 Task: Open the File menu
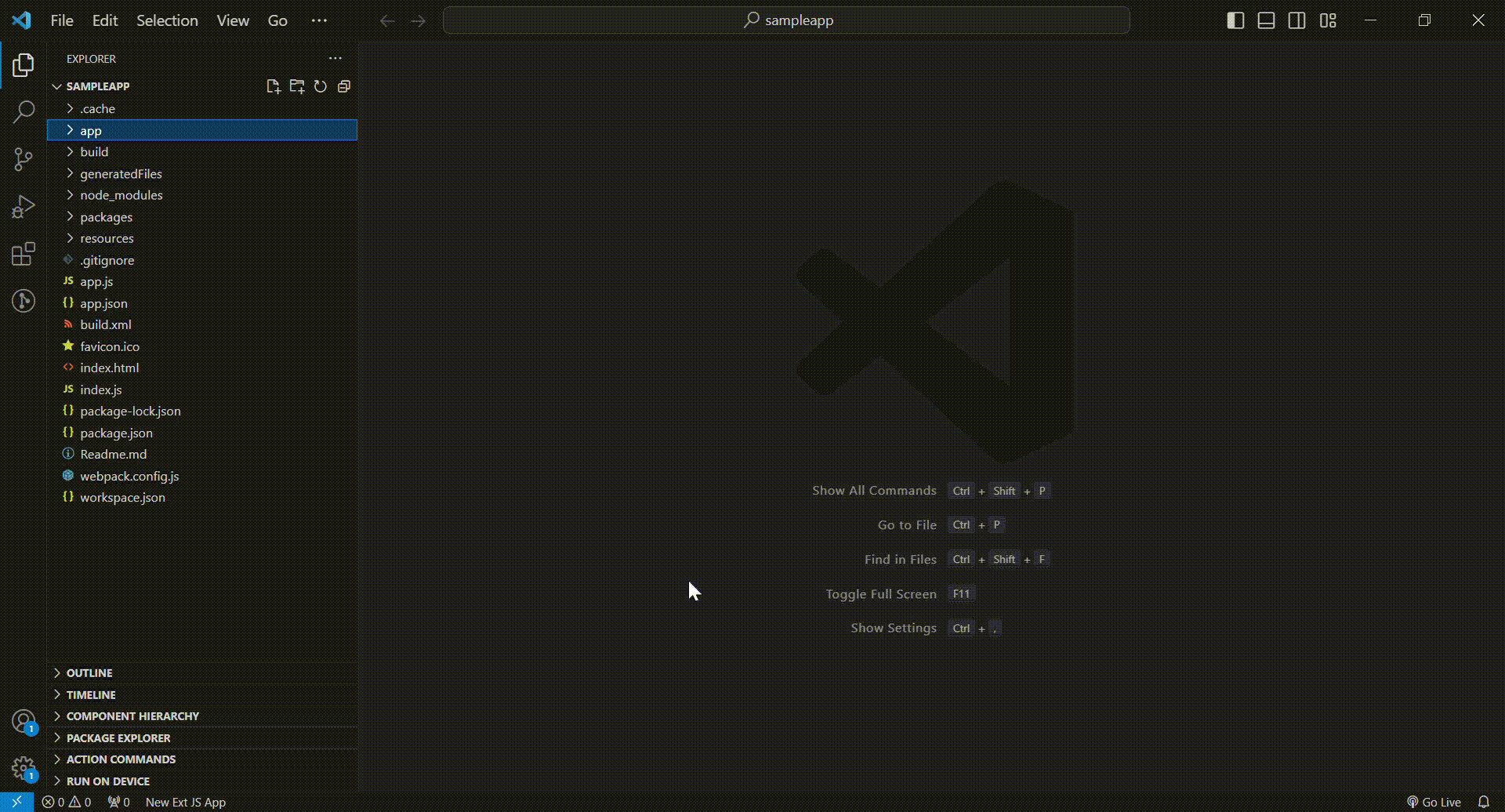[x=61, y=20]
